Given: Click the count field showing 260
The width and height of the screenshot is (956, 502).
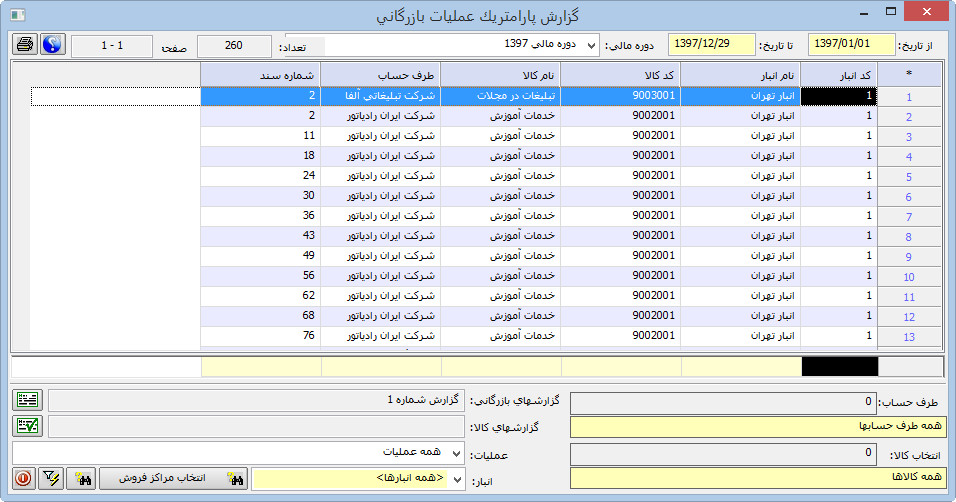Looking at the screenshot, I should pos(234,46).
